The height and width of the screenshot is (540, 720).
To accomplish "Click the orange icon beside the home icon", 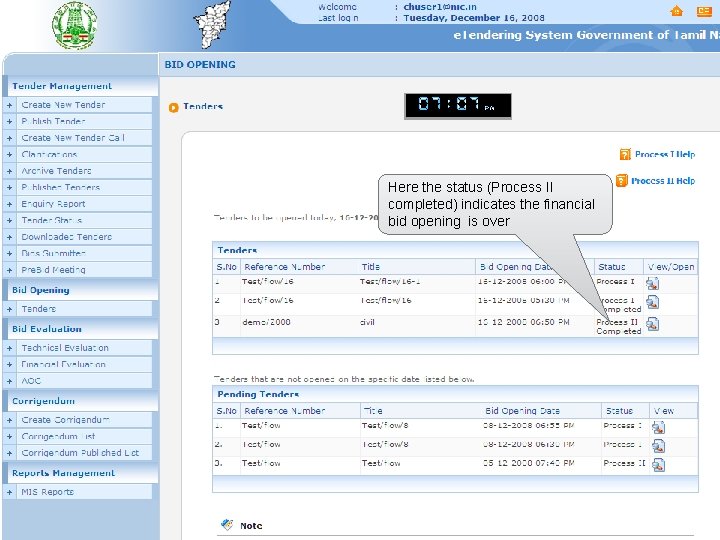I will 704,11.
